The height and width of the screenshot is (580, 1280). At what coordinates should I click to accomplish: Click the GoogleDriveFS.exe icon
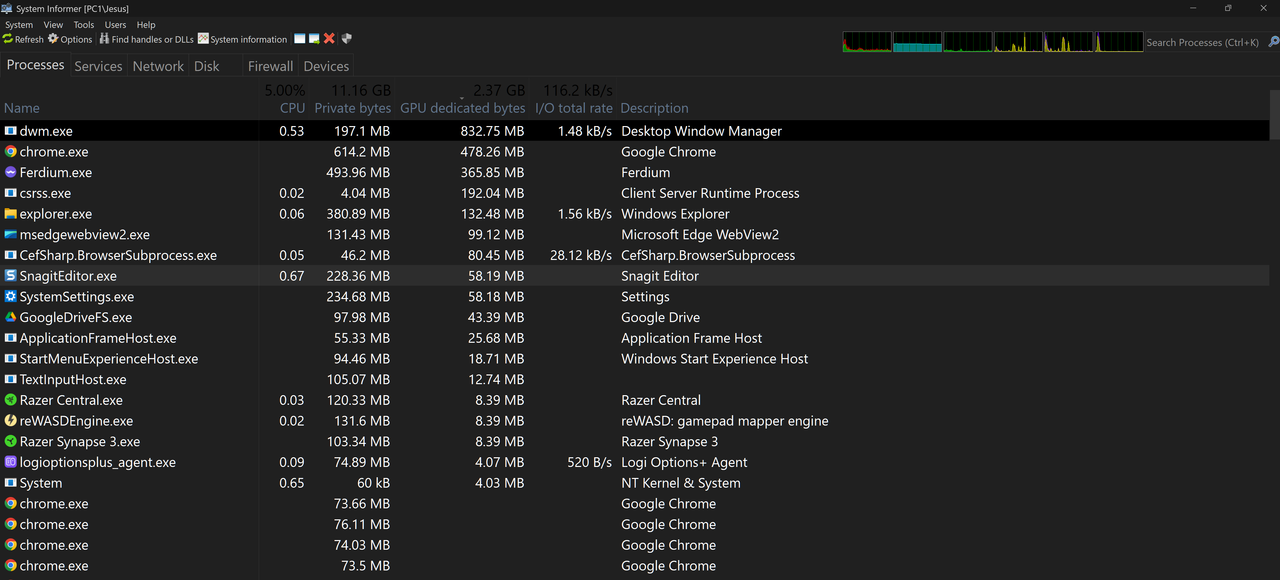10,317
